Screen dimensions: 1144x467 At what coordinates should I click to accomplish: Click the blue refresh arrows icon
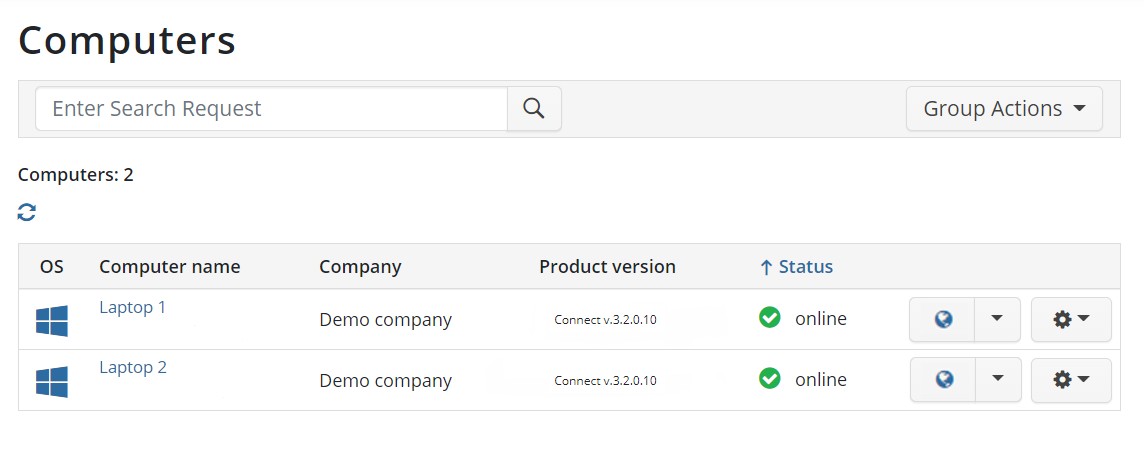[27, 212]
